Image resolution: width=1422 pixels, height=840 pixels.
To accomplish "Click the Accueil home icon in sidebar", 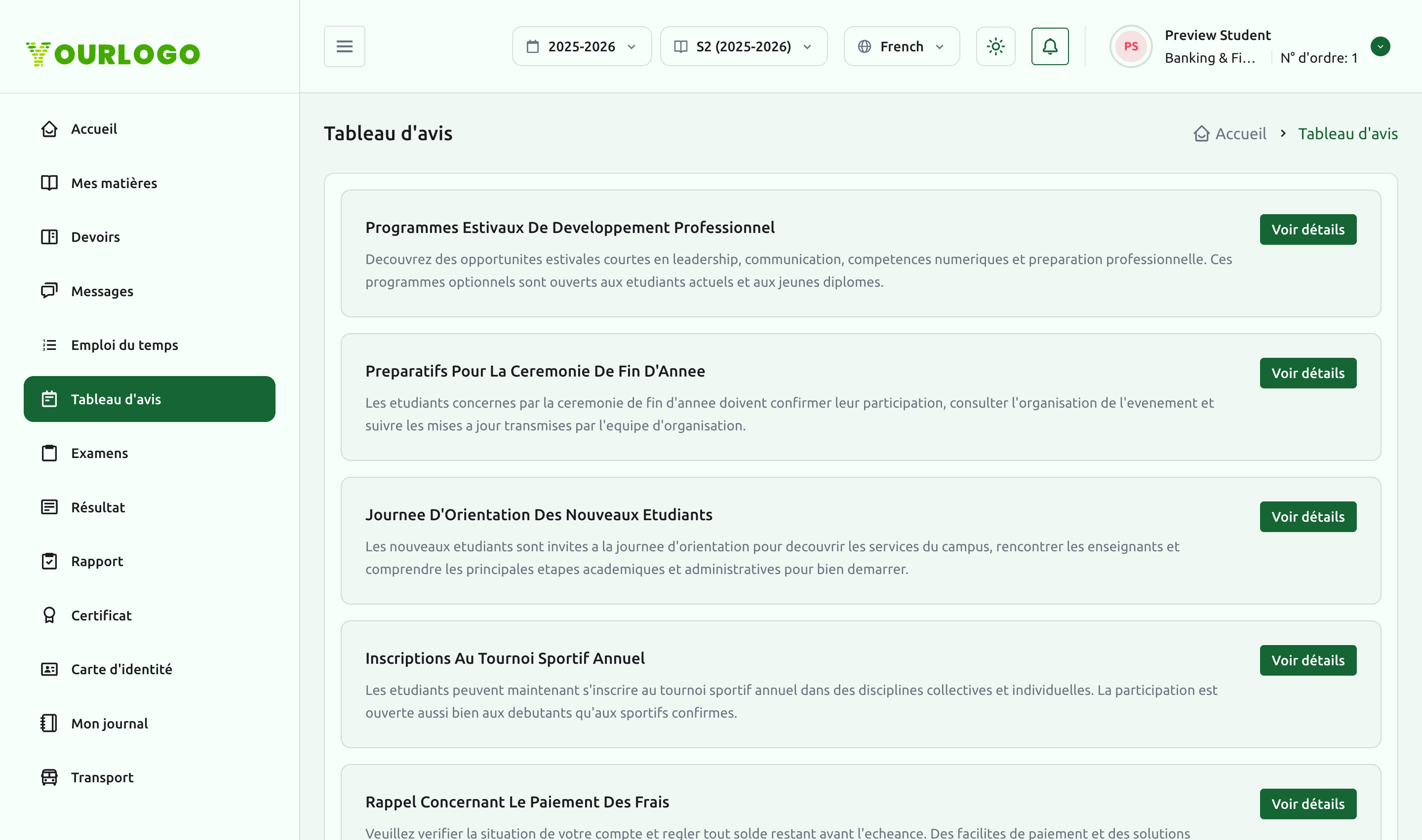I will [x=49, y=129].
